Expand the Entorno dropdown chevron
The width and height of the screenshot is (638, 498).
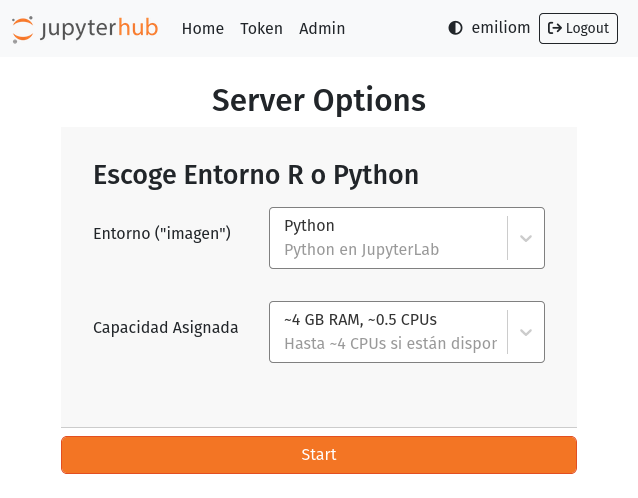525,238
